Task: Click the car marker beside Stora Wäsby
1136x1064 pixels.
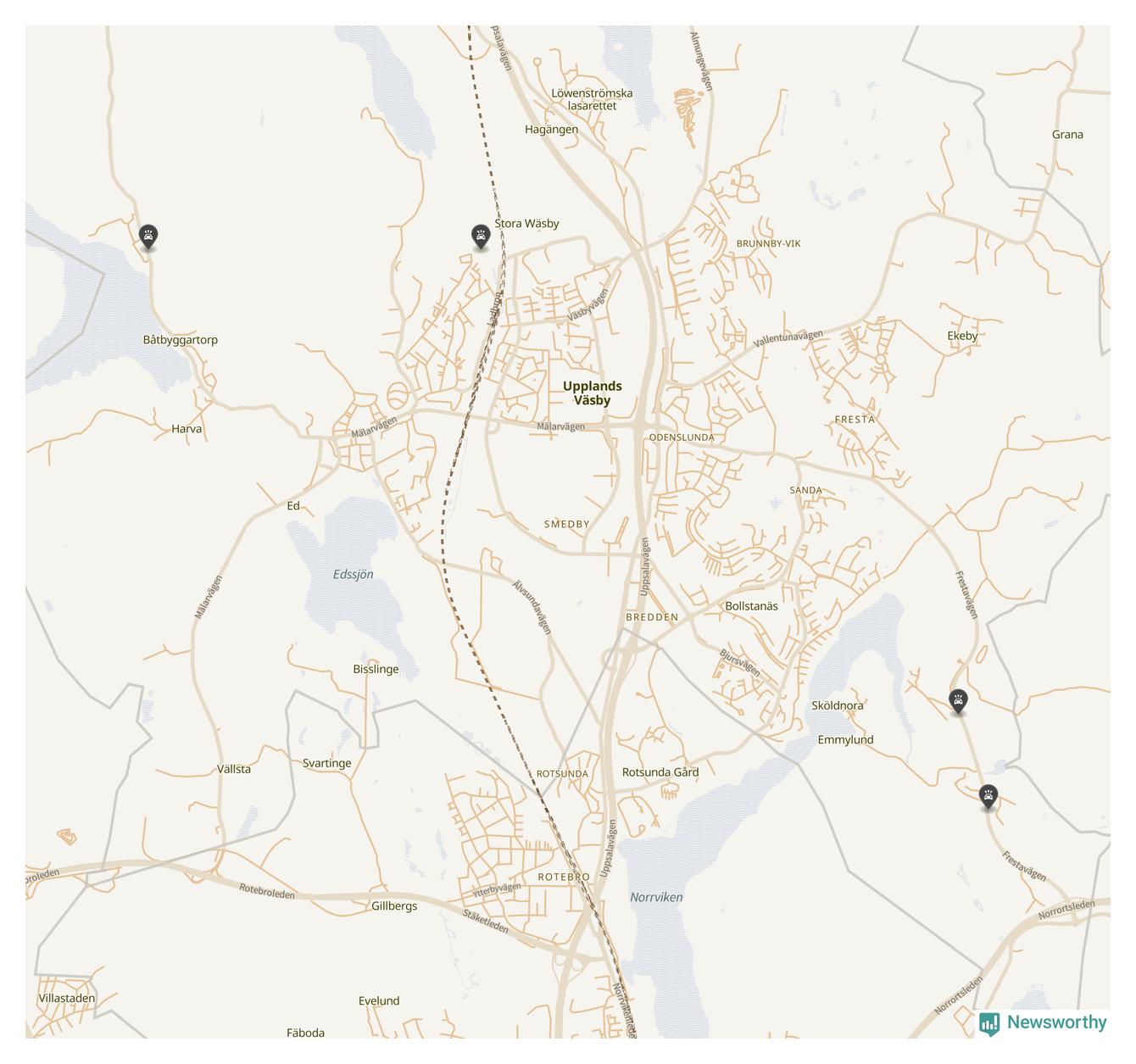Action: pos(481,237)
